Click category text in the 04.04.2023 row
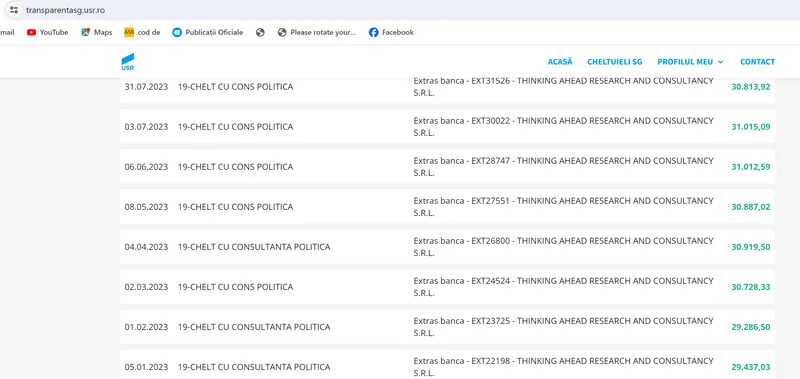 pyautogui.click(x=254, y=247)
